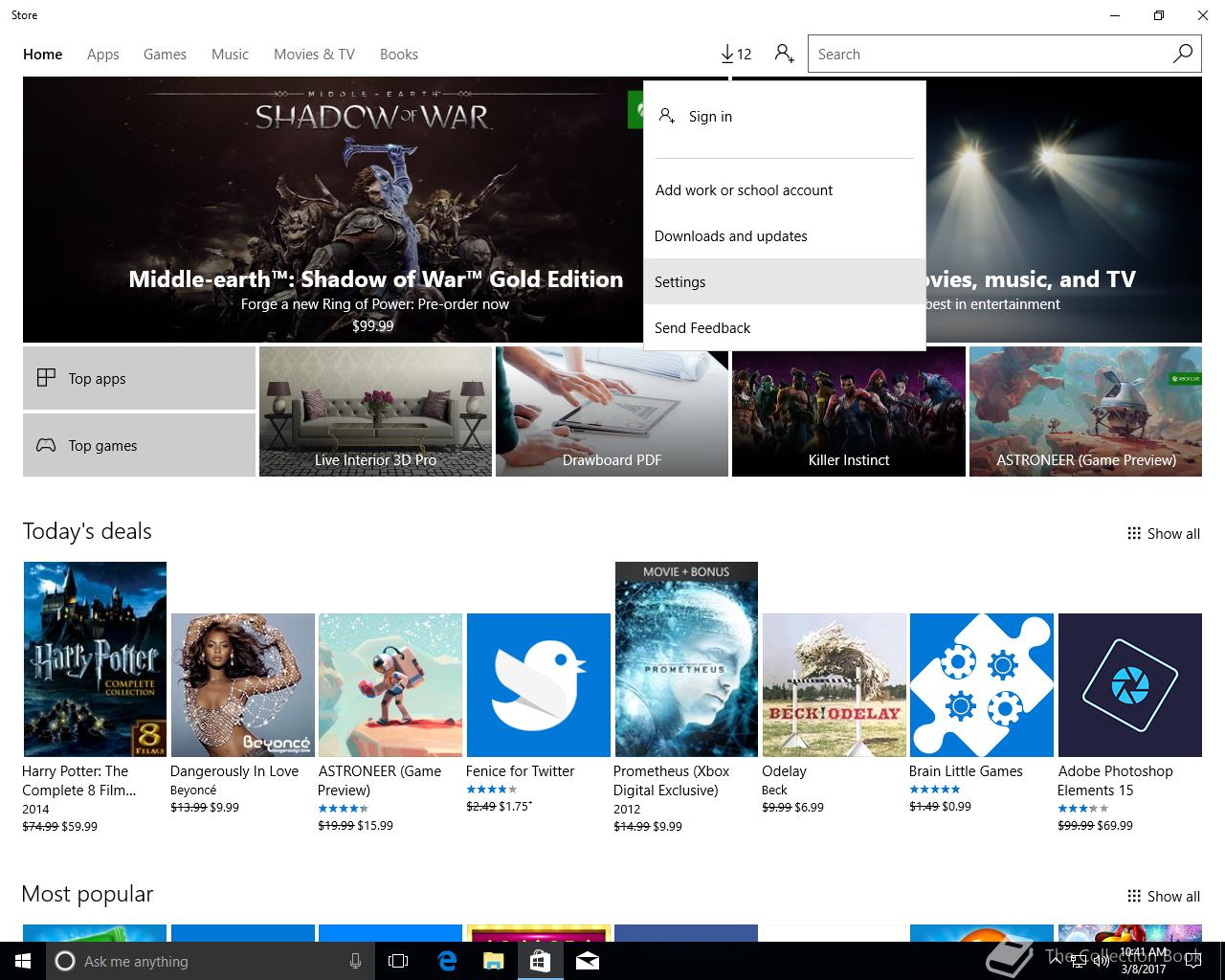This screenshot has width=1225, height=980.
Task: Open ASTRONEER deal thumbnail in Today's deals
Action: point(390,685)
